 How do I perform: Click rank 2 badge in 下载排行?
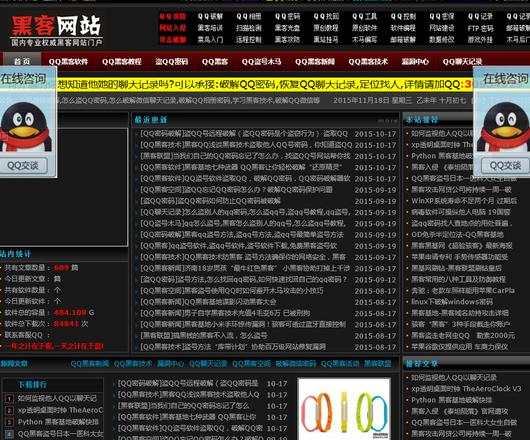tap(9, 410)
